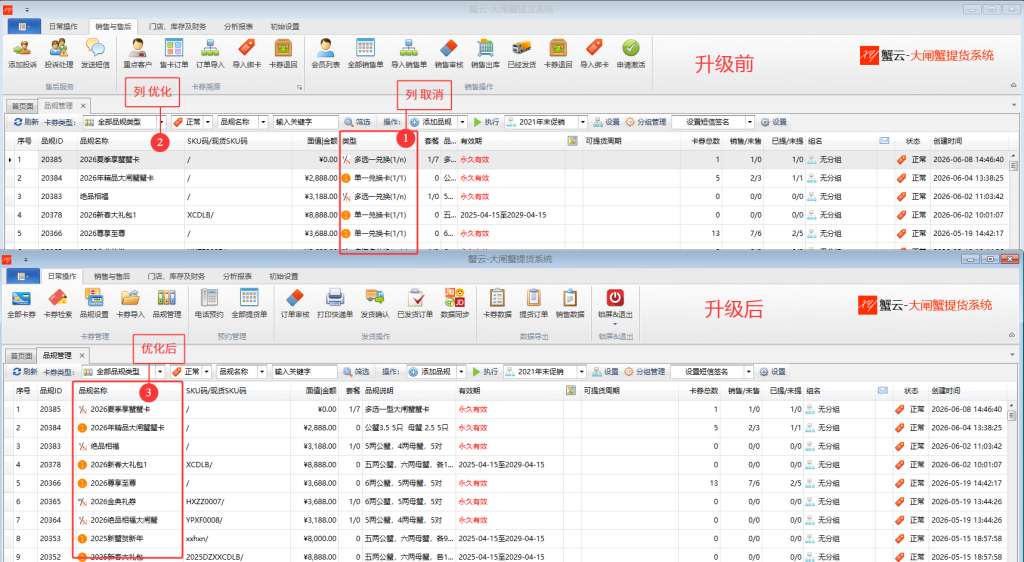Click 筛选 button in upper window toolbar

pos(358,122)
